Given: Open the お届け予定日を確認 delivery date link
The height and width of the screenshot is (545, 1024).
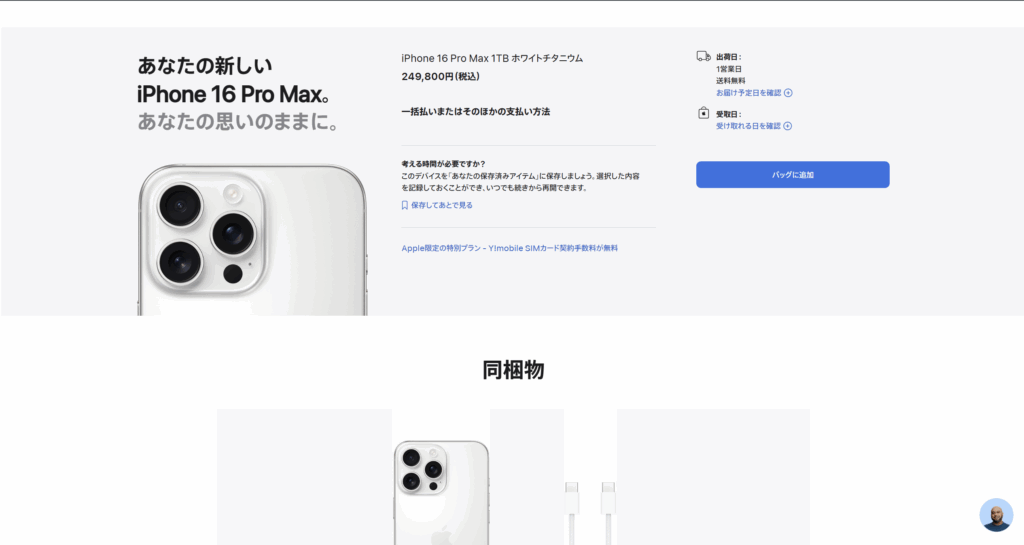Looking at the screenshot, I should pos(748,93).
